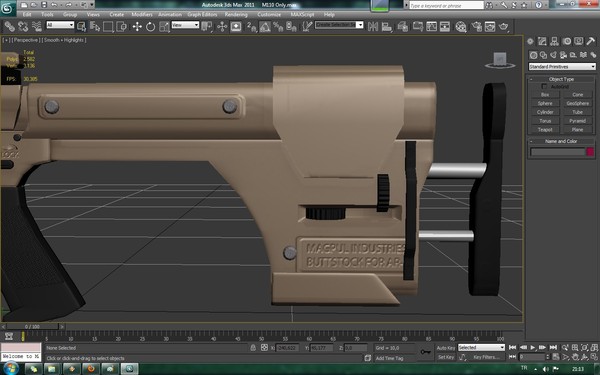The image size is (600, 375).
Task: Click Bind to Space Warp tool
Action: pyautogui.click(x=37, y=26)
